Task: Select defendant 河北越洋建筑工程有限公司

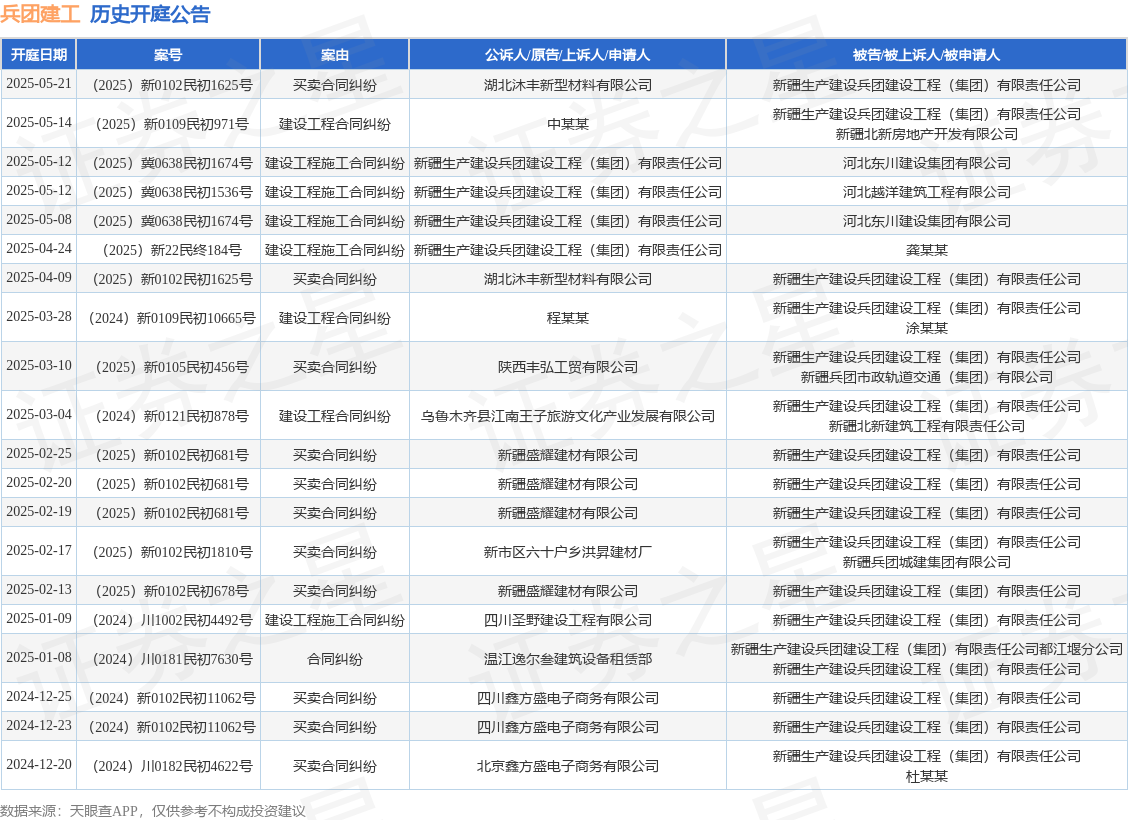Action: click(x=927, y=192)
